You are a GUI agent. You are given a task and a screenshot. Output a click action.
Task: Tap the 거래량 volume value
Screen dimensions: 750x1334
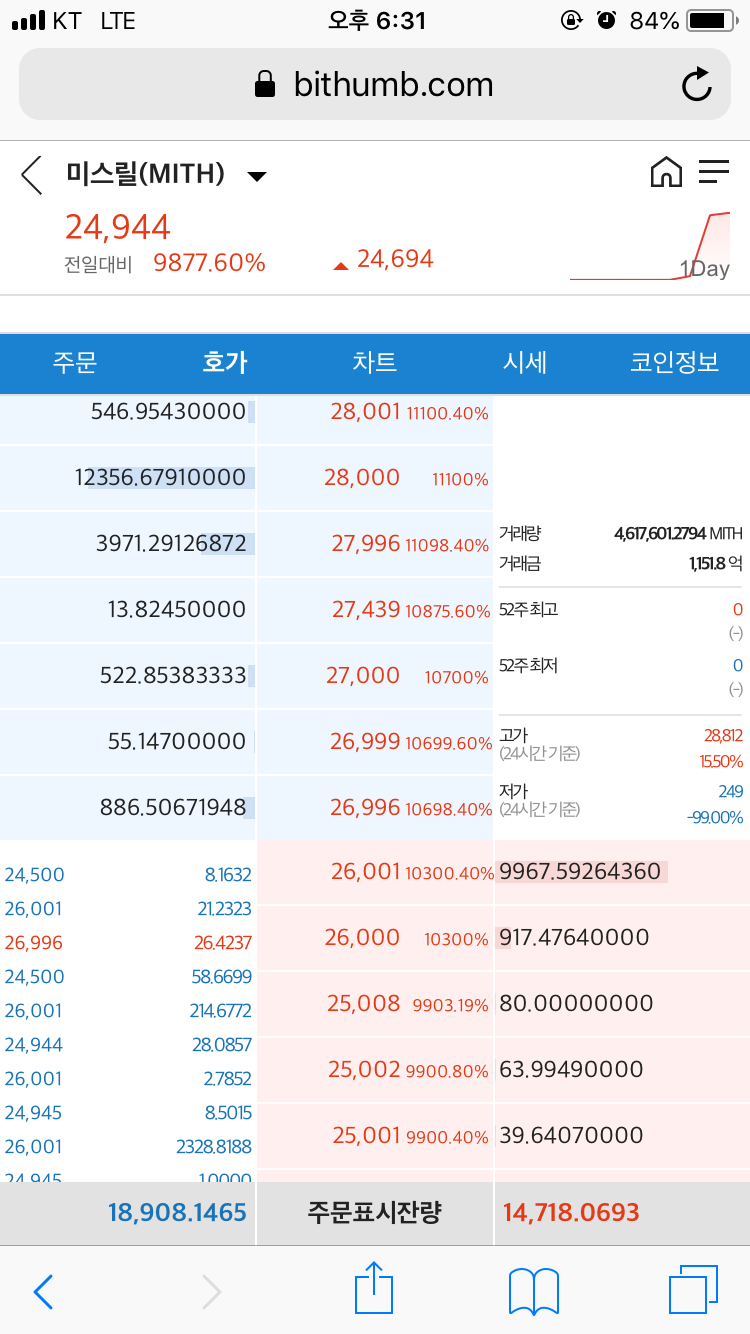(678, 535)
